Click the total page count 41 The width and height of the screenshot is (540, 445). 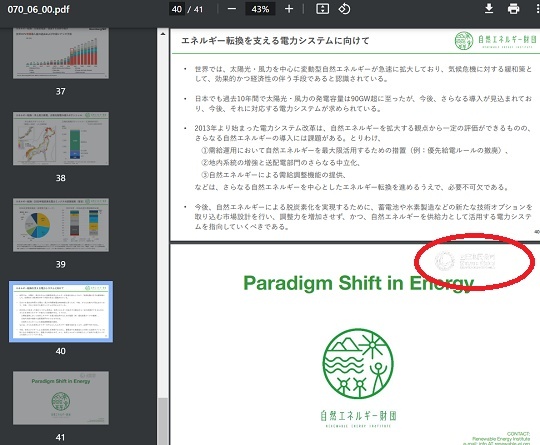(x=198, y=9)
